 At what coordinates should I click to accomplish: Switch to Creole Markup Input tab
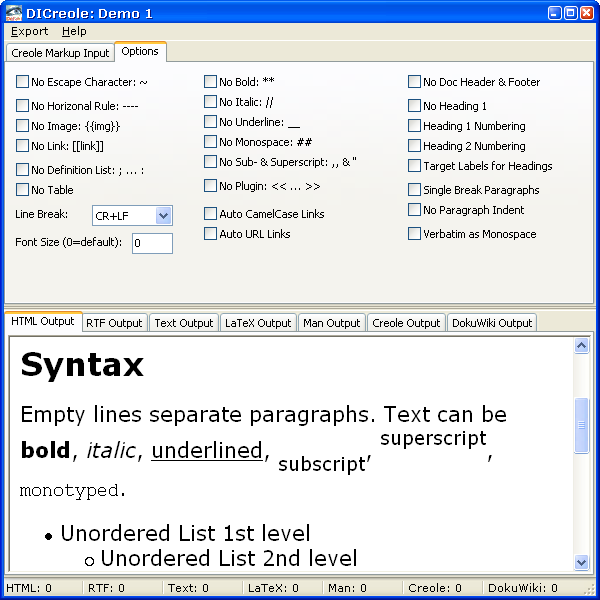tap(60, 53)
